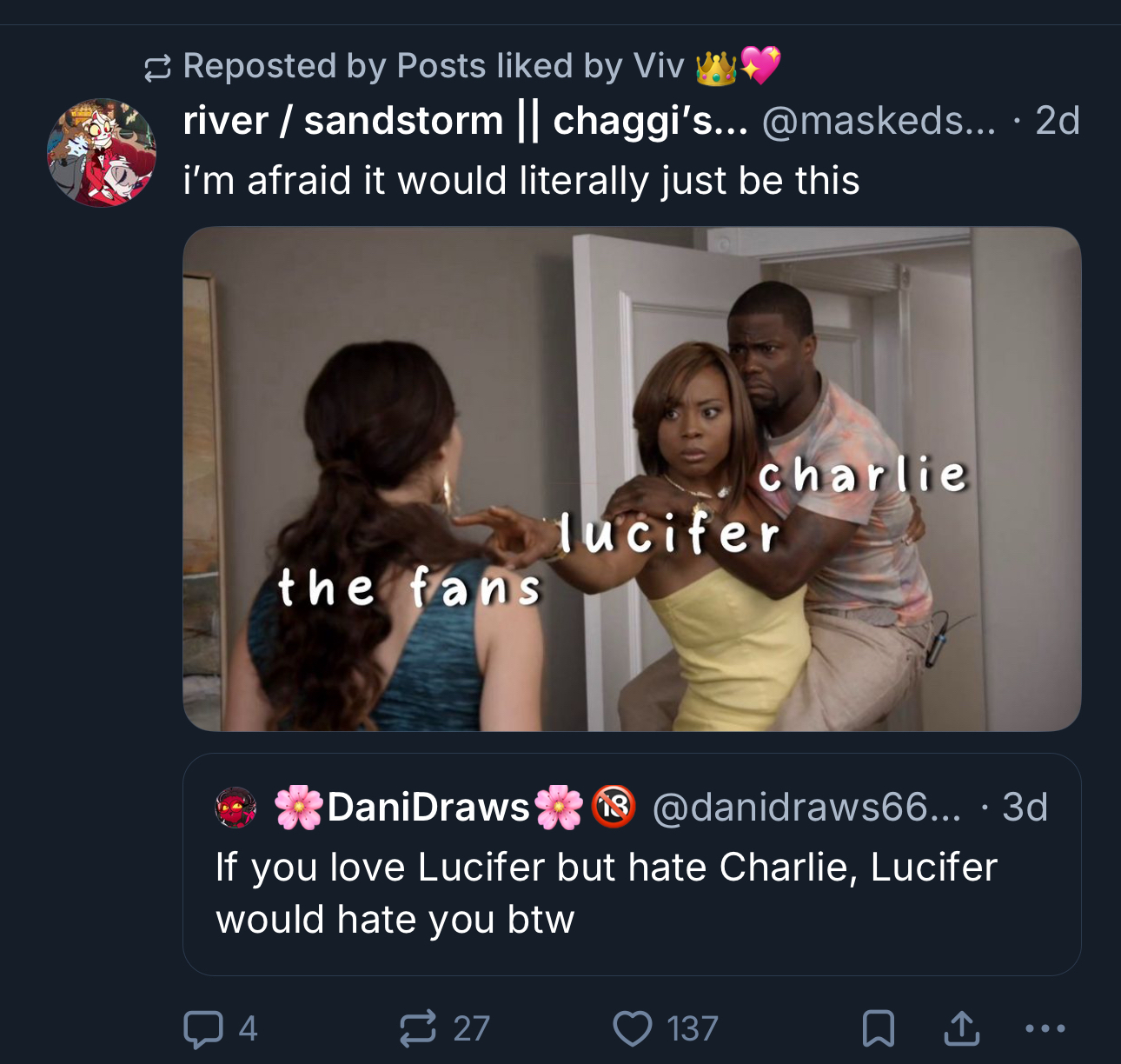Click the "3d" timestamp on quoted post
Screen dimensions: 1121x1064
point(1025,808)
